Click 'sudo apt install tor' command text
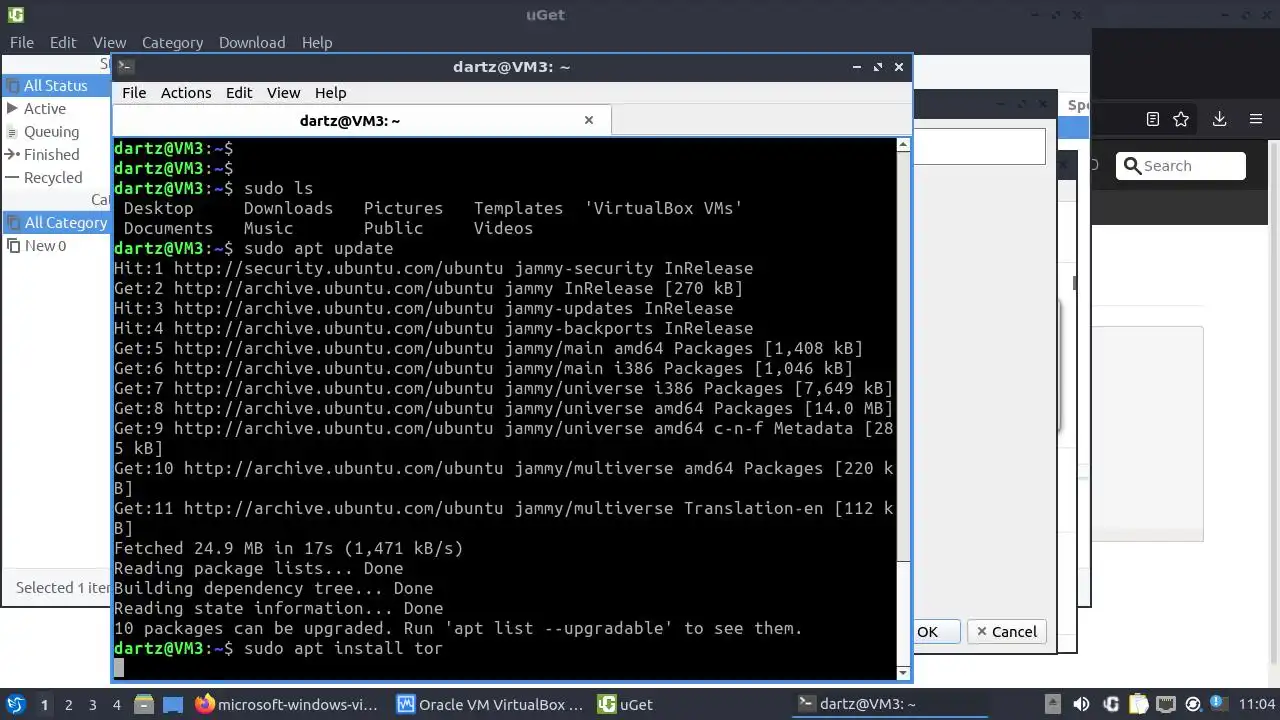 coord(343,648)
